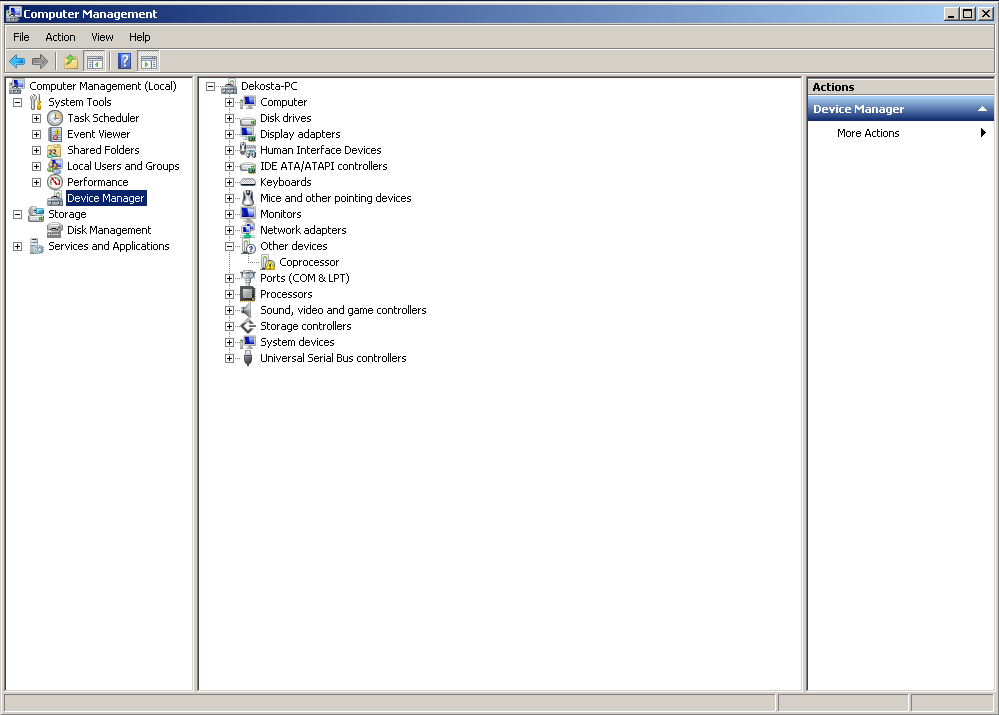Image resolution: width=999 pixels, height=715 pixels.
Task: Select the Computer device category
Action: [284, 102]
